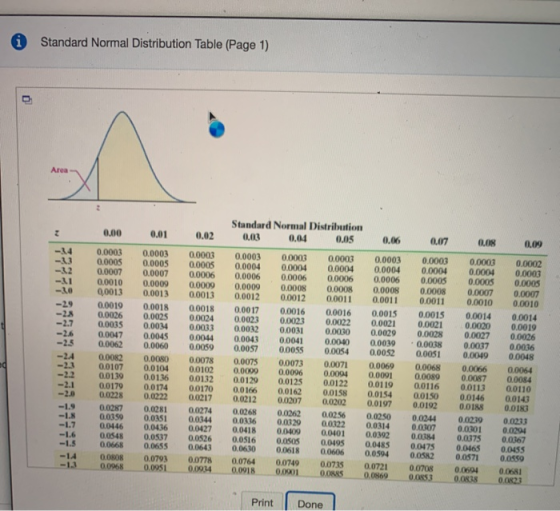Click value 0.0606 in the -1.5 row
Image resolution: width=560 pixels, height=511 pixels.
coord(332,452)
